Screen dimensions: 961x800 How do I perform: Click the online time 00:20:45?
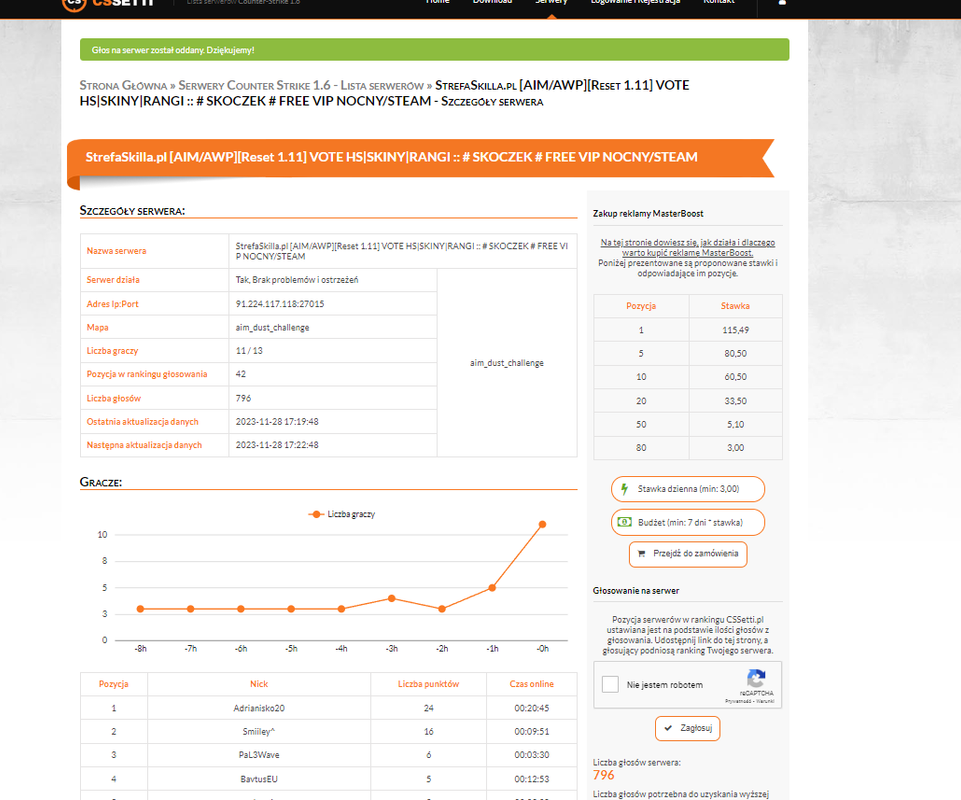point(531,708)
